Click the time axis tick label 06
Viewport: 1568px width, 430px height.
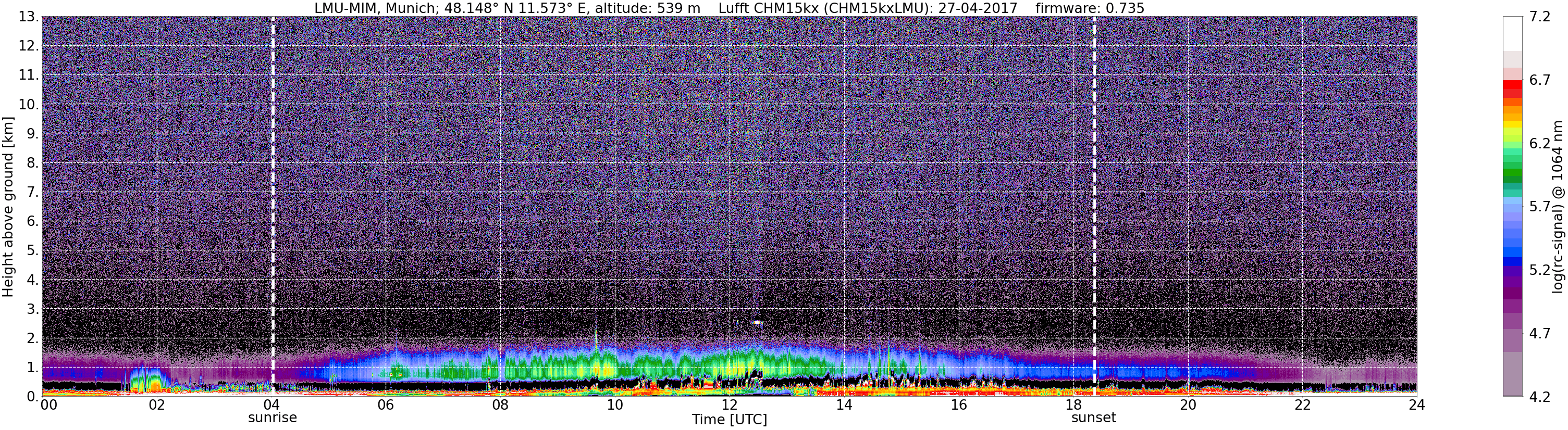pyautogui.click(x=385, y=405)
